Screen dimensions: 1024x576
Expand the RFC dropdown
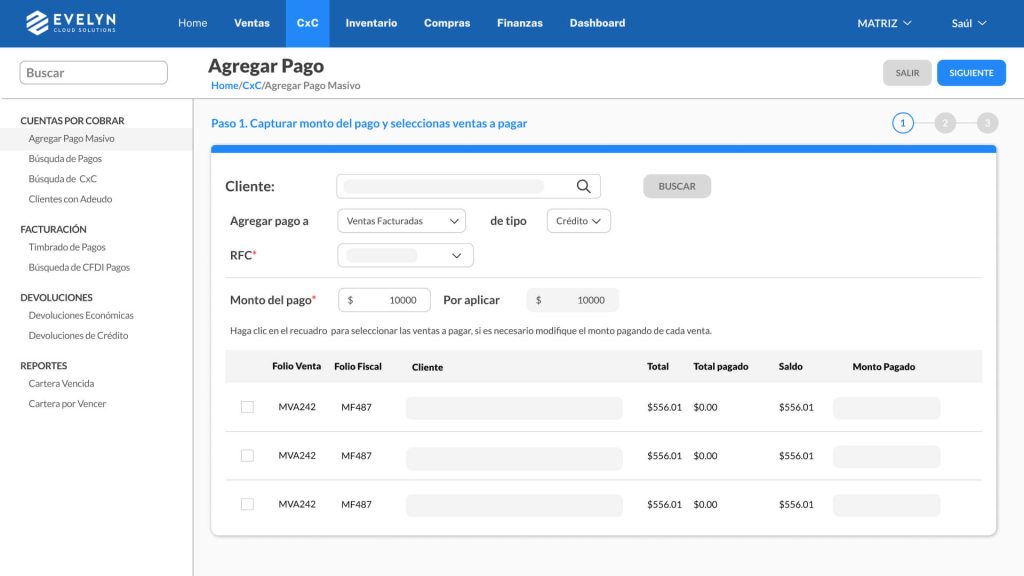click(x=406, y=255)
